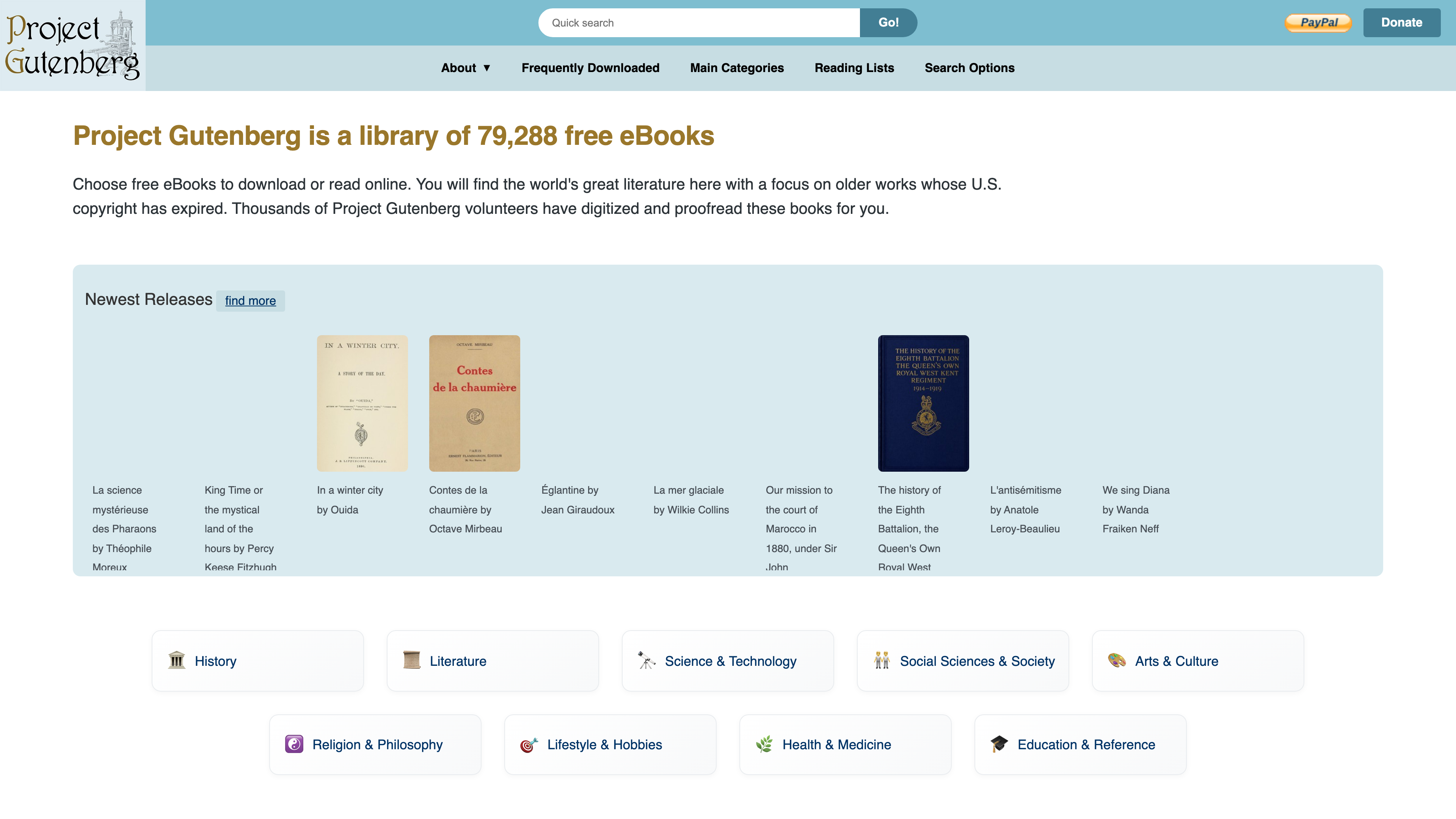This screenshot has width=1456, height=819.
Task: Open Eighth Battalion history blue cover
Action: tap(923, 403)
